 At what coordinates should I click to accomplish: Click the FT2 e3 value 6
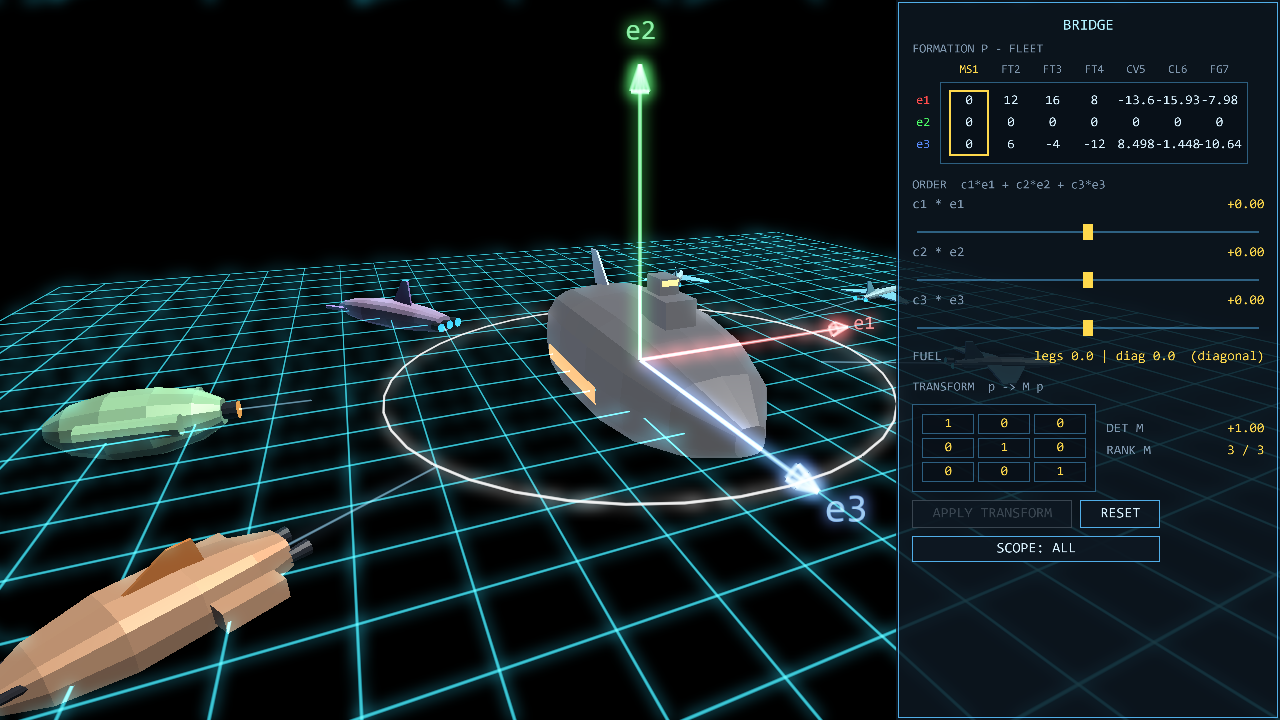pyautogui.click(x=1011, y=144)
